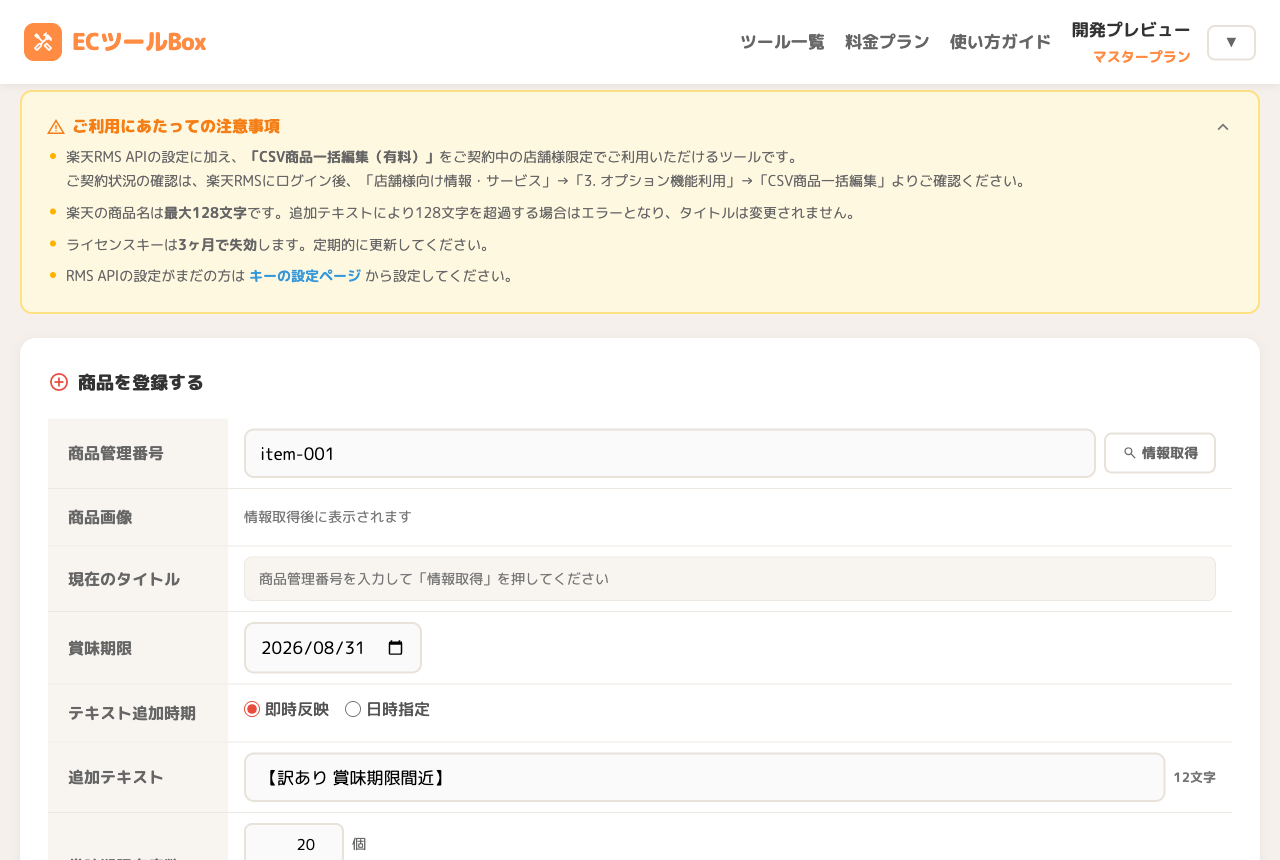Open the account dropdown menu arrow
Screen dimensions: 1280x860
[x=1231, y=42]
